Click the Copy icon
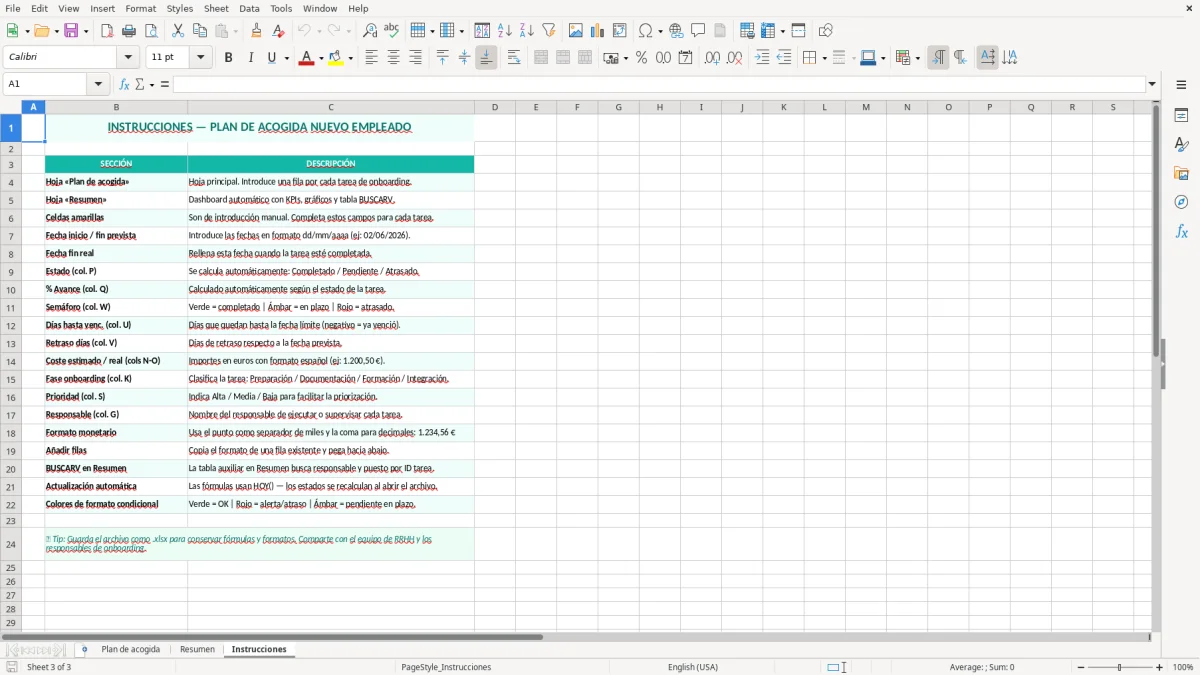Image resolution: width=1200 pixels, height=675 pixels. tap(199, 31)
